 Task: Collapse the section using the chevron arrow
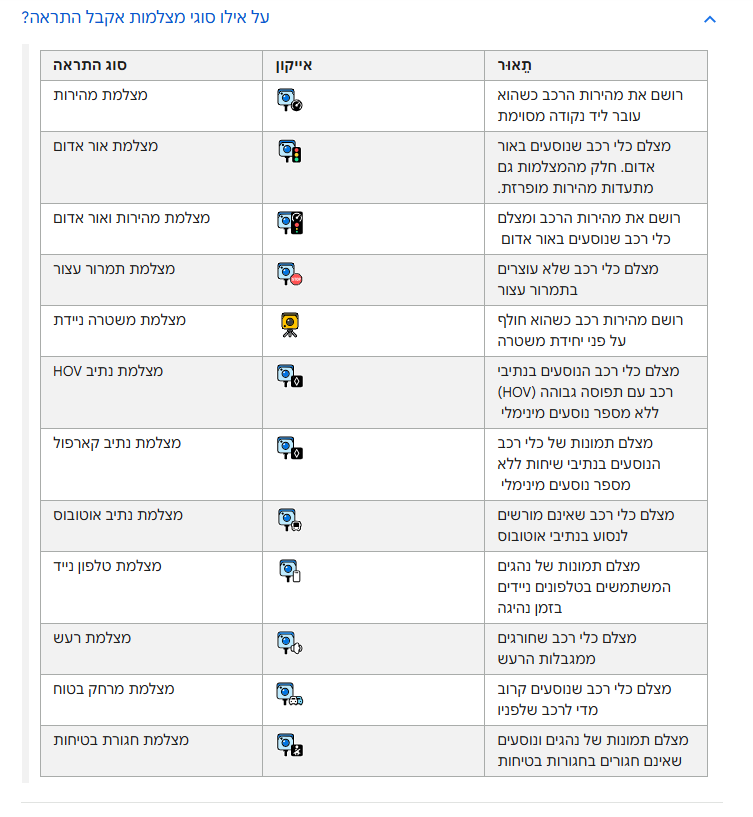point(710,18)
